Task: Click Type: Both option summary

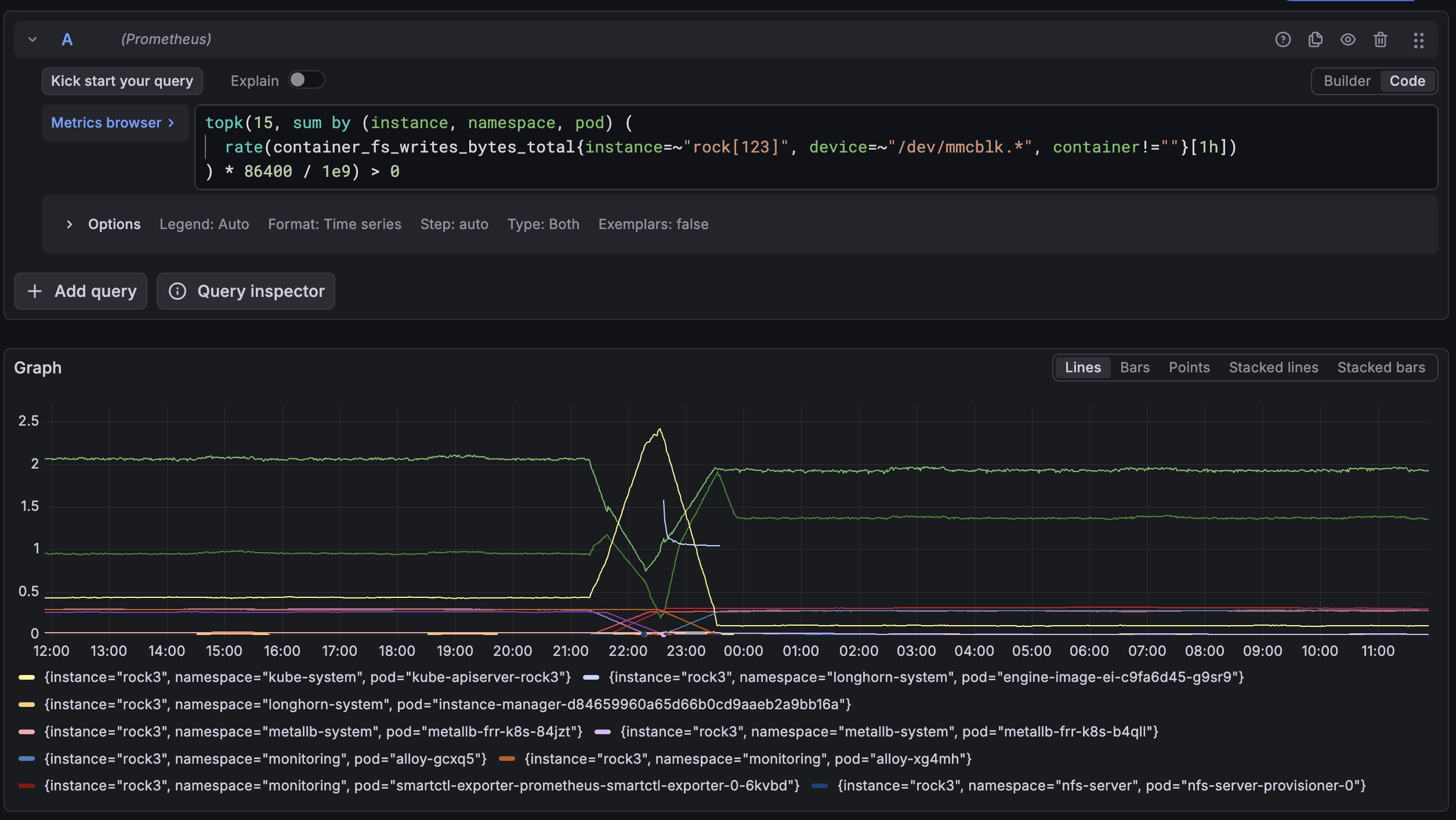Action: coord(544,224)
